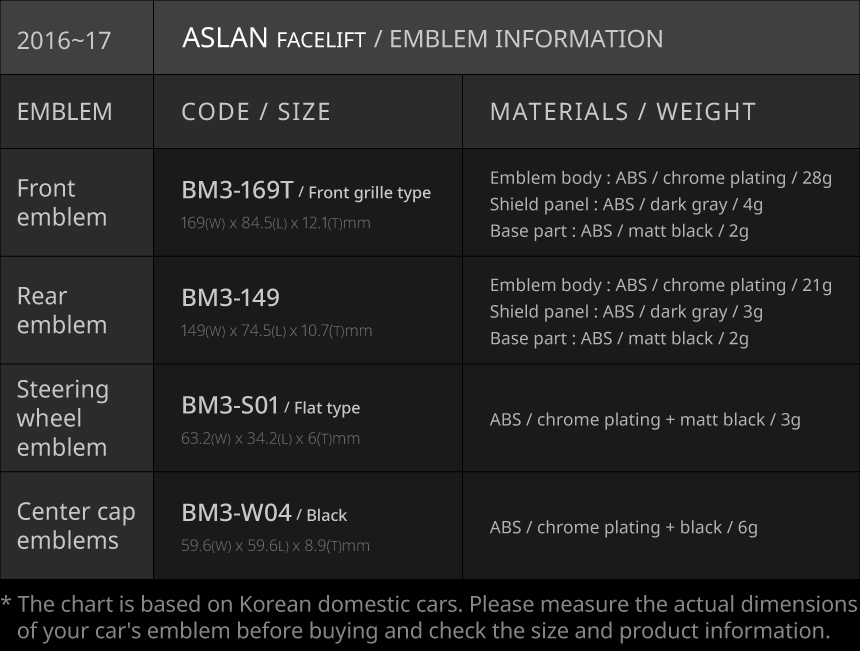The width and height of the screenshot is (860, 651).
Task: Select the MATERIALS / WEIGHT column header
Action: pos(622,112)
